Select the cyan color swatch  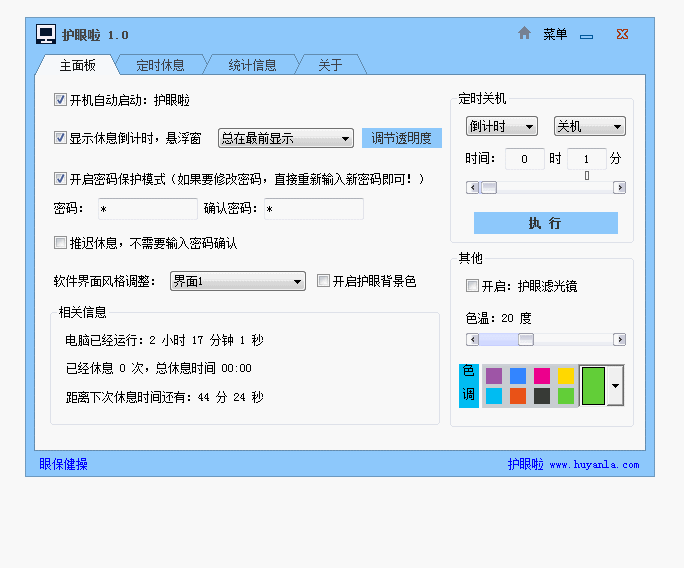pyautogui.click(x=494, y=396)
